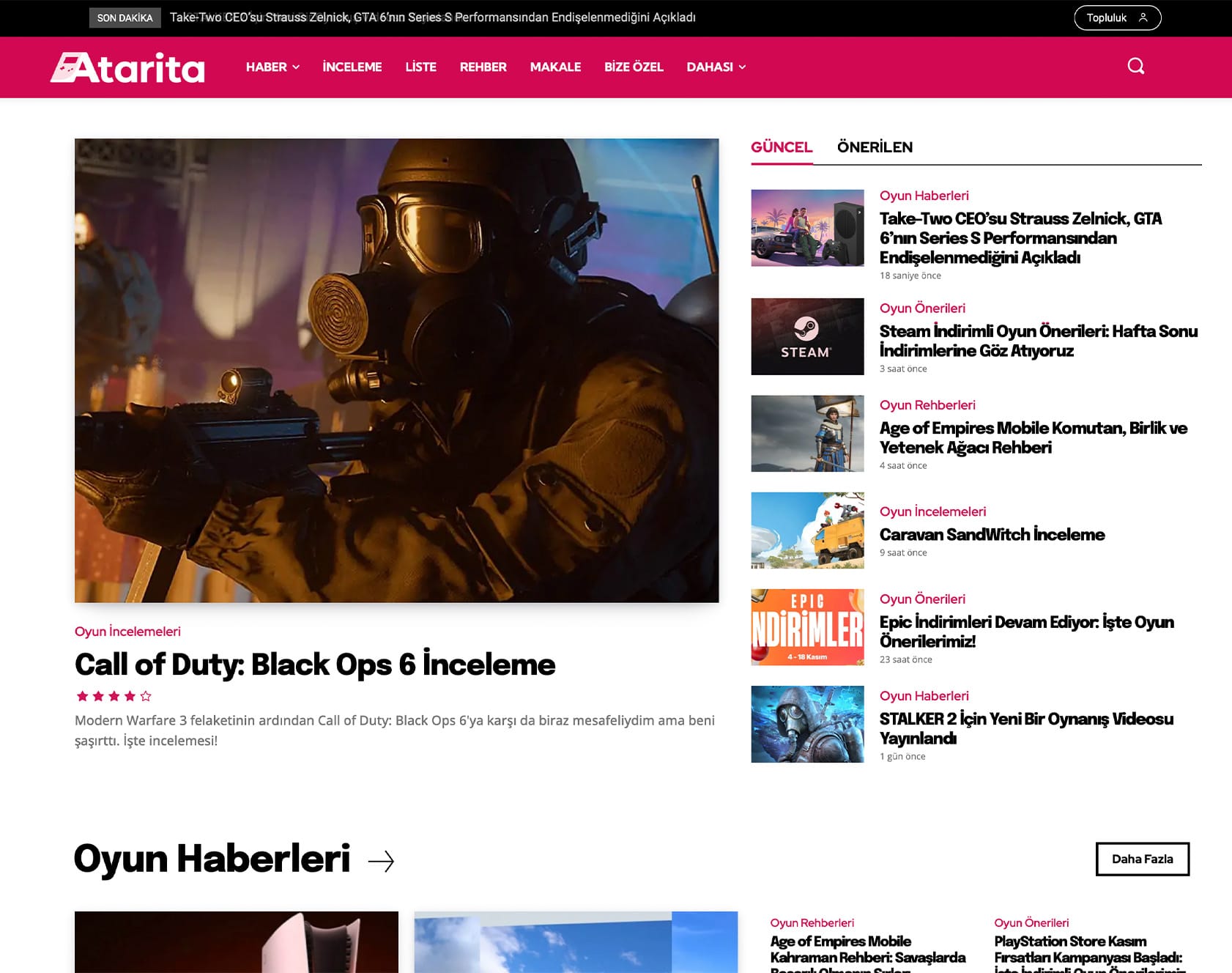Open the BİZE ÖZEL menu item
Image resolution: width=1232 pixels, height=973 pixels.
pyautogui.click(x=634, y=67)
